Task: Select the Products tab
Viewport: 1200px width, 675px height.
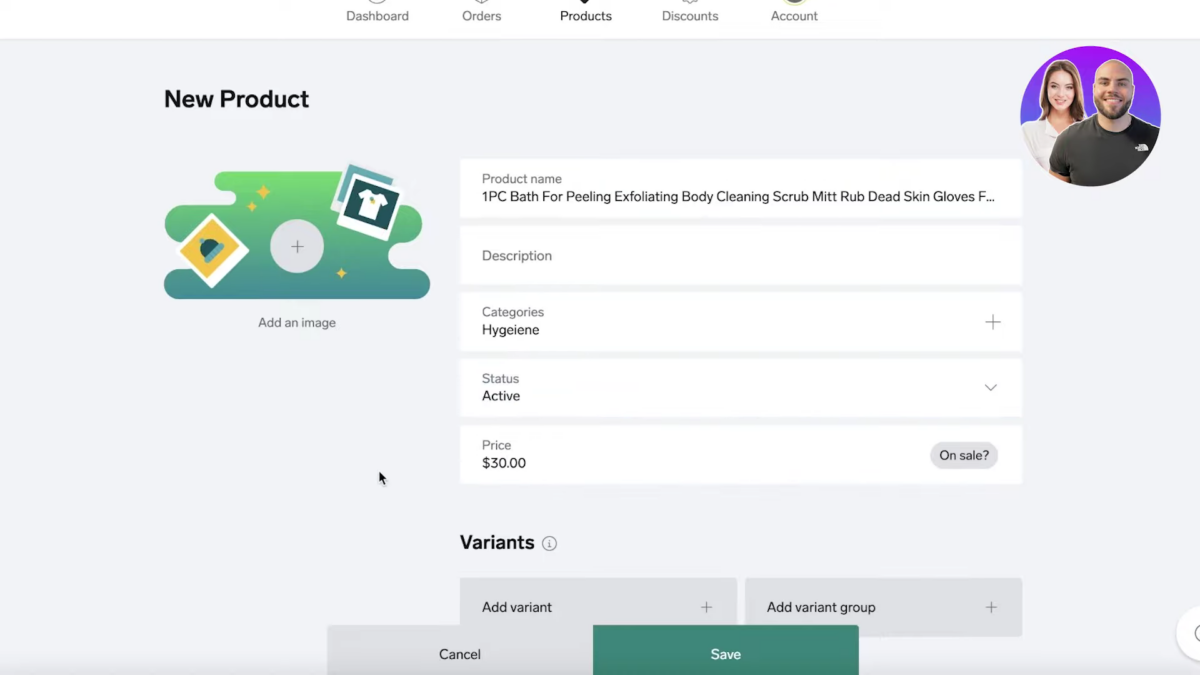Action: tap(586, 15)
